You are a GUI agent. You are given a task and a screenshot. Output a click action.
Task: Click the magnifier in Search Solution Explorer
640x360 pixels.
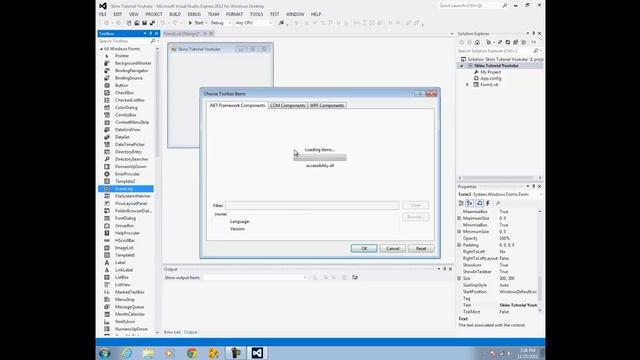[x=536, y=51]
